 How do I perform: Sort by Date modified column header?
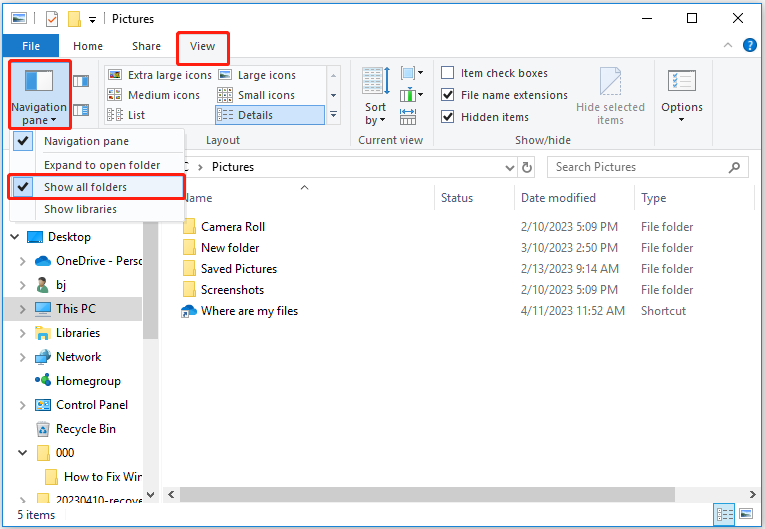tap(558, 198)
